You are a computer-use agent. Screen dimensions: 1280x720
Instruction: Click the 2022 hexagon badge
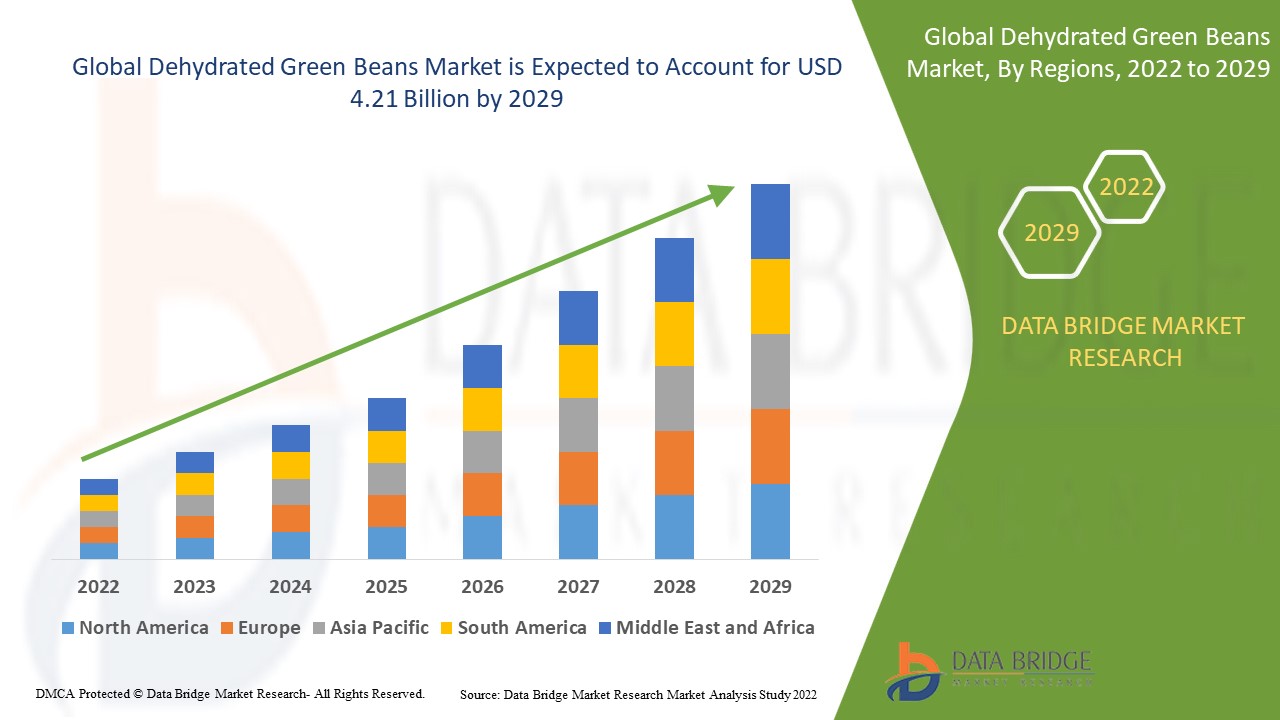(x=1126, y=187)
